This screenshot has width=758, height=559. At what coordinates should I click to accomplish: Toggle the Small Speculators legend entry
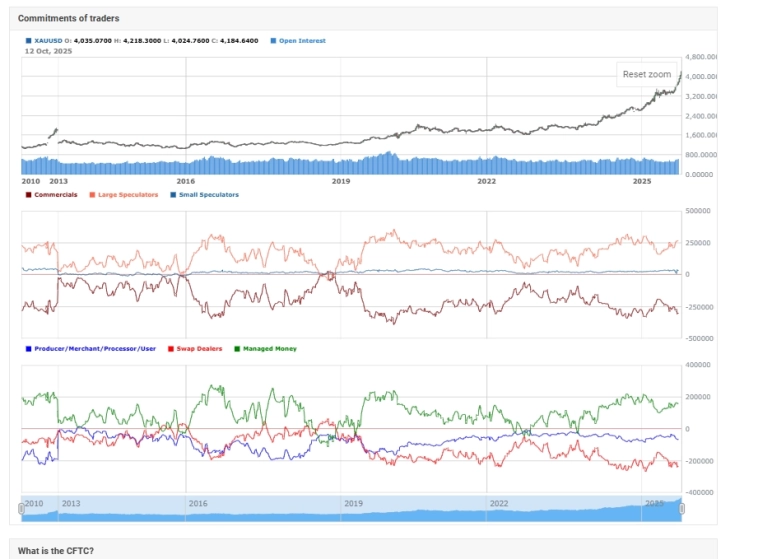pos(207,195)
